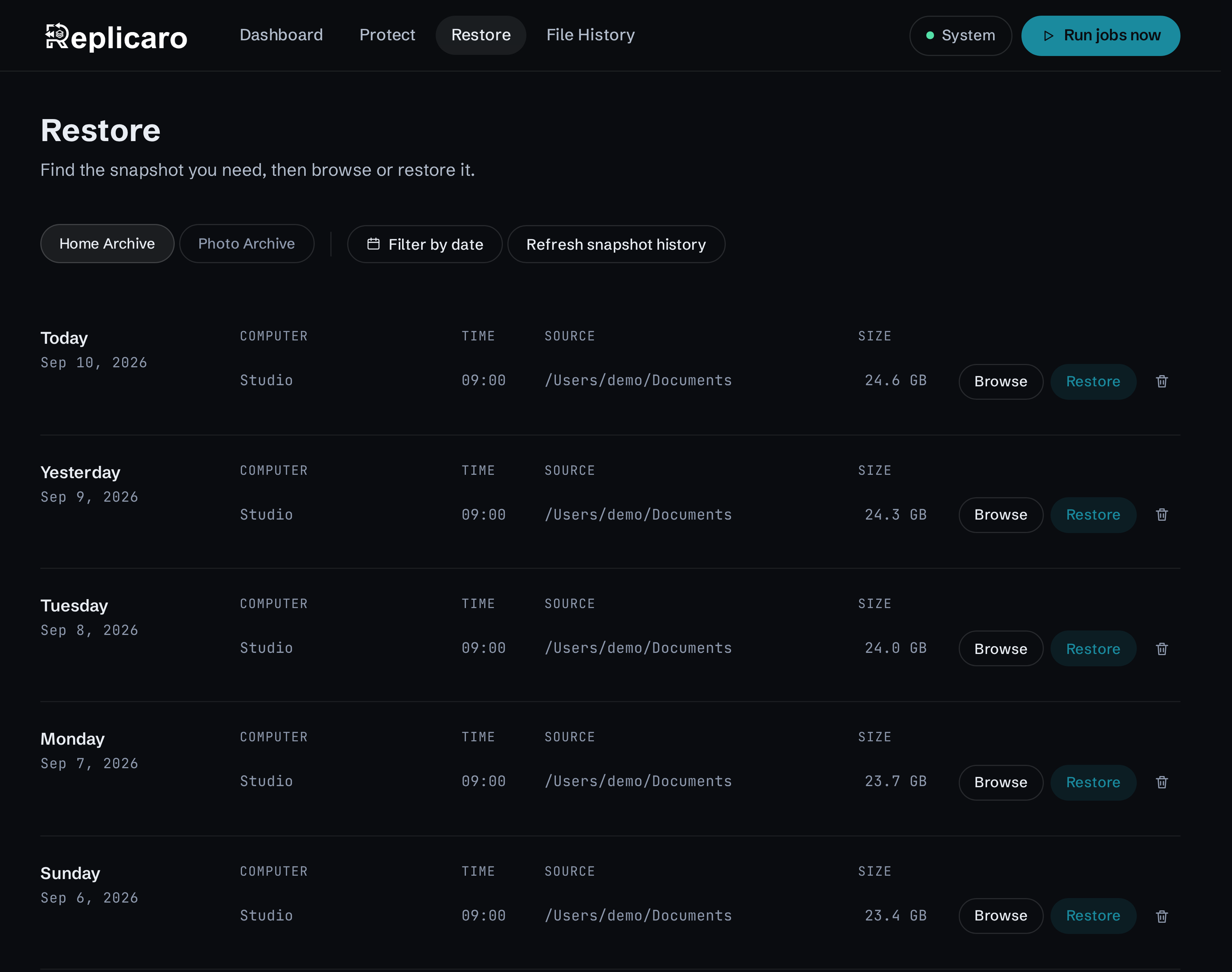The width and height of the screenshot is (1232, 972).
Task: Click the Replicaro logo
Action: (x=116, y=37)
